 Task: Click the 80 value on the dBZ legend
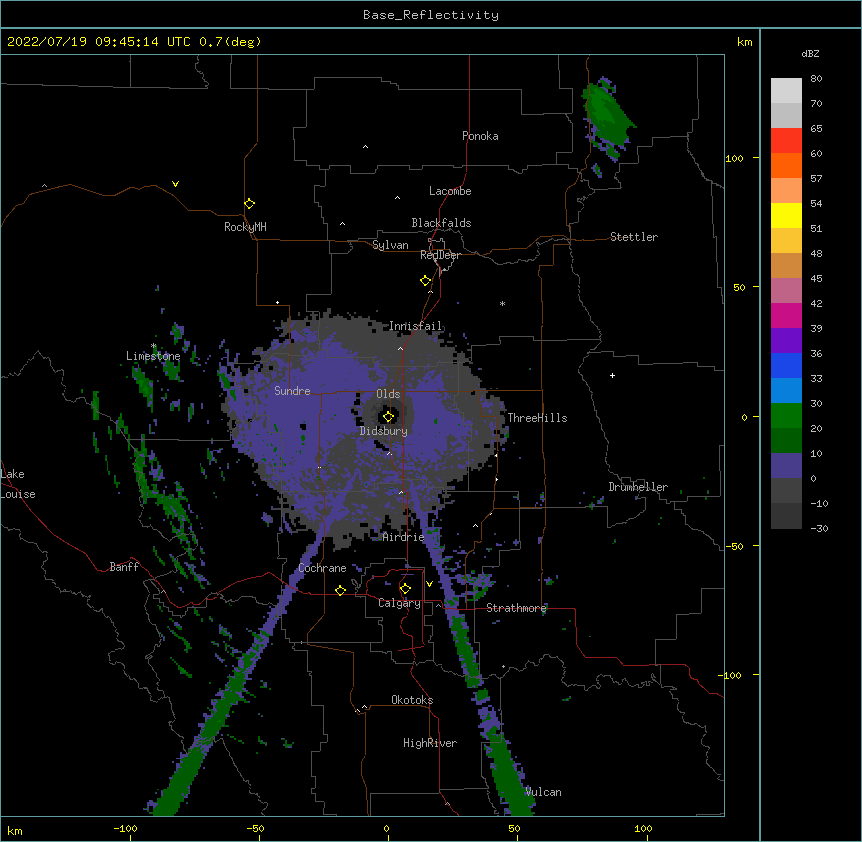(816, 79)
